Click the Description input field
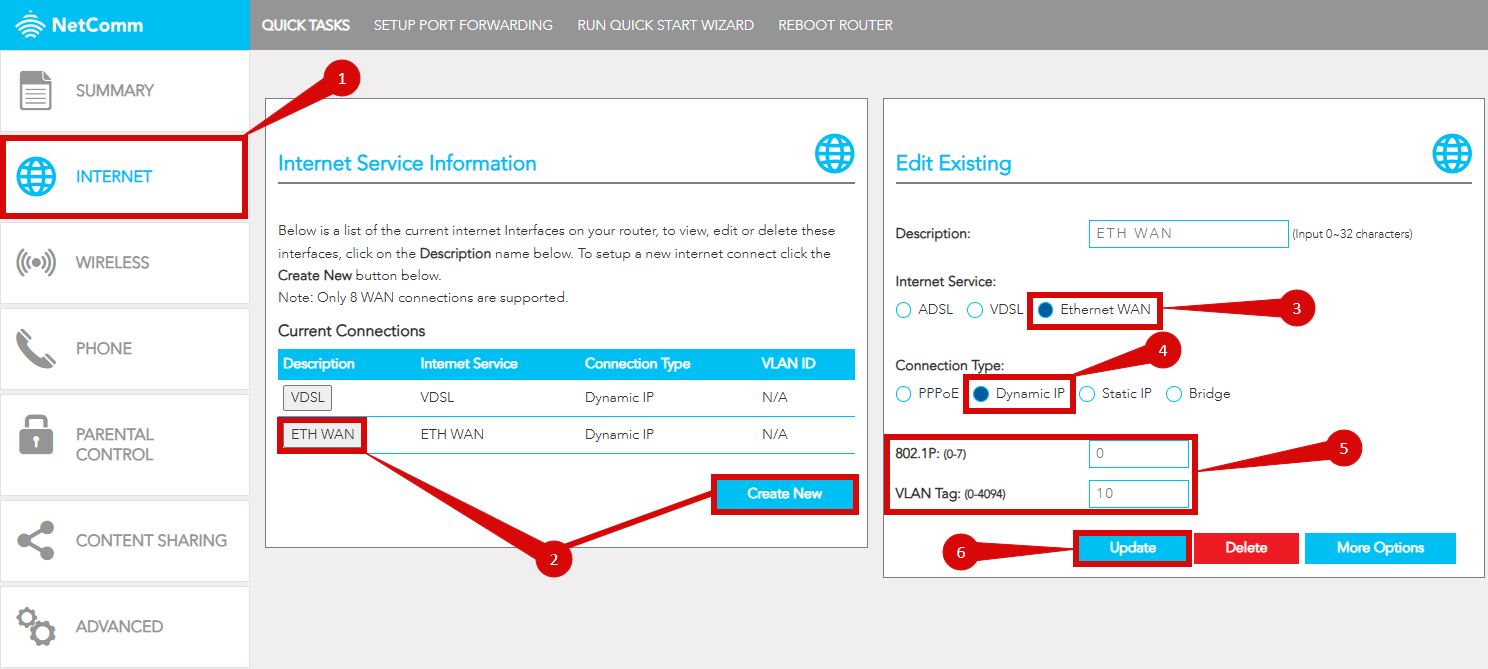Screen dimensions: 1488x669 1188,233
